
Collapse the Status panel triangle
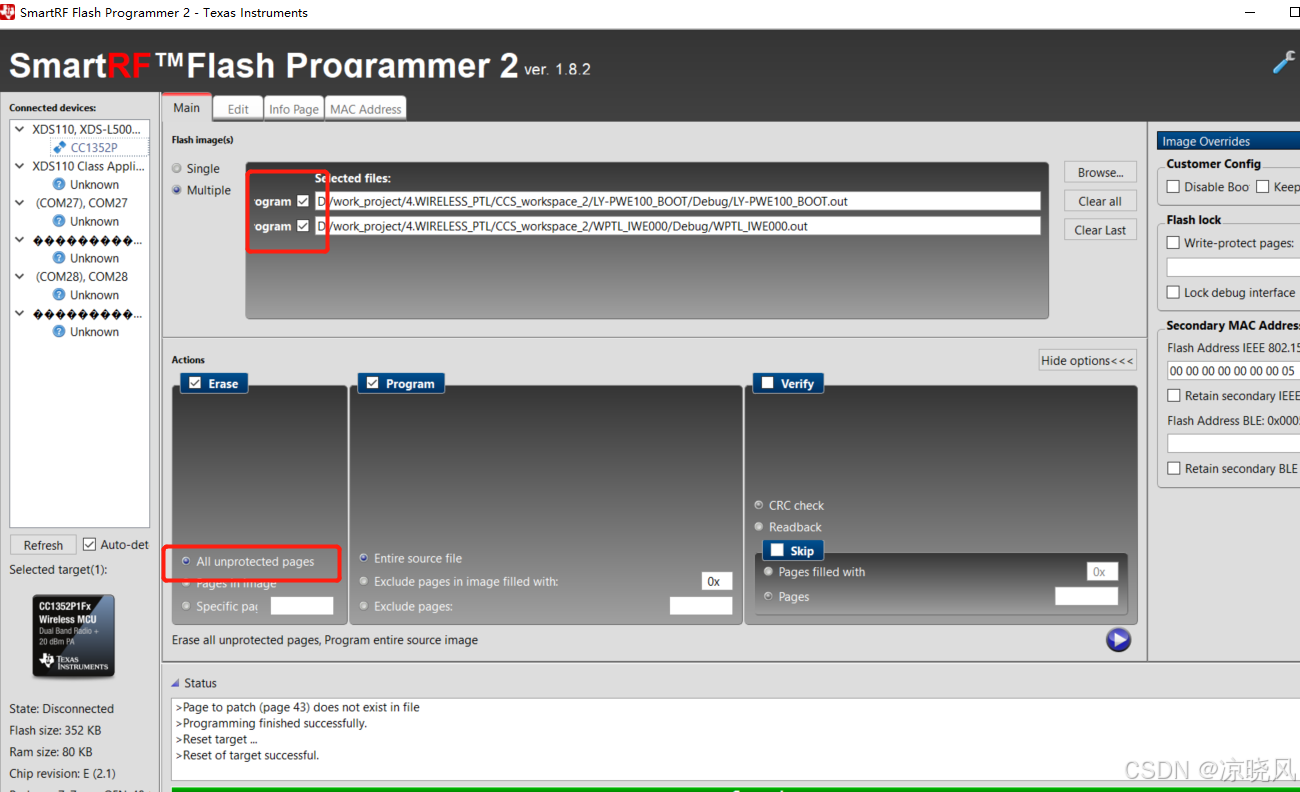click(175, 683)
